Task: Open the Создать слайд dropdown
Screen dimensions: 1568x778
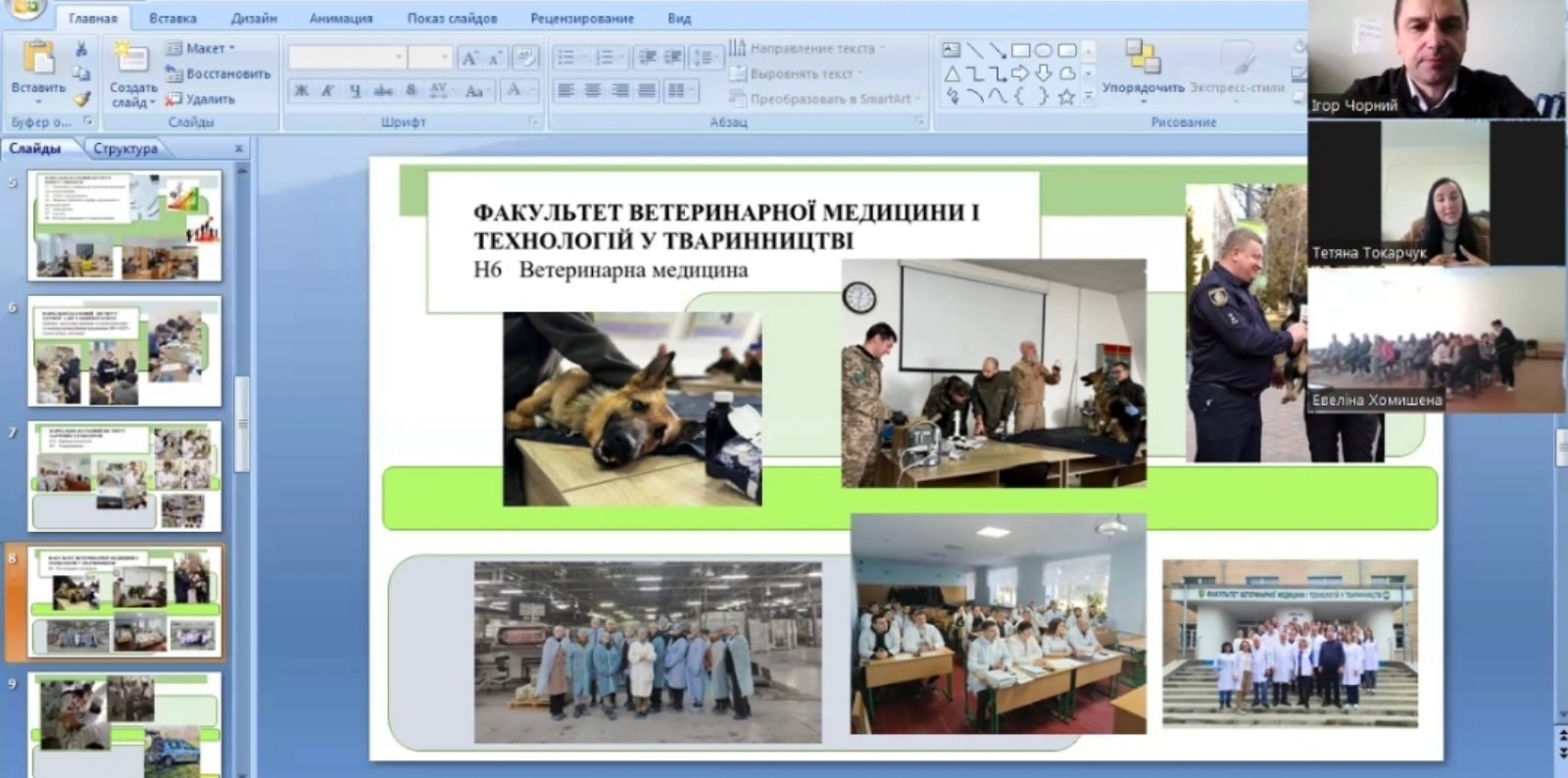Action: tap(132, 94)
